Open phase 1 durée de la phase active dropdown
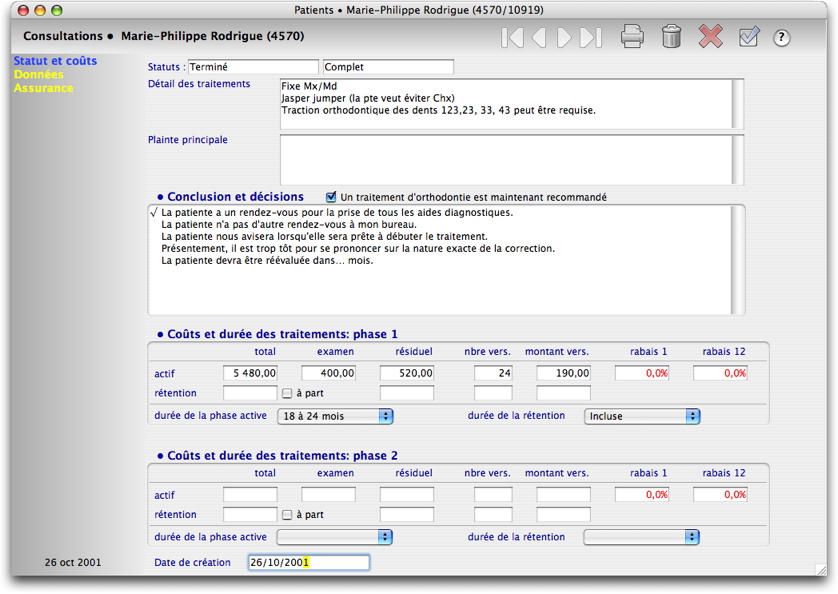This screenshot has width=838, height=594. tap(335, 416)
